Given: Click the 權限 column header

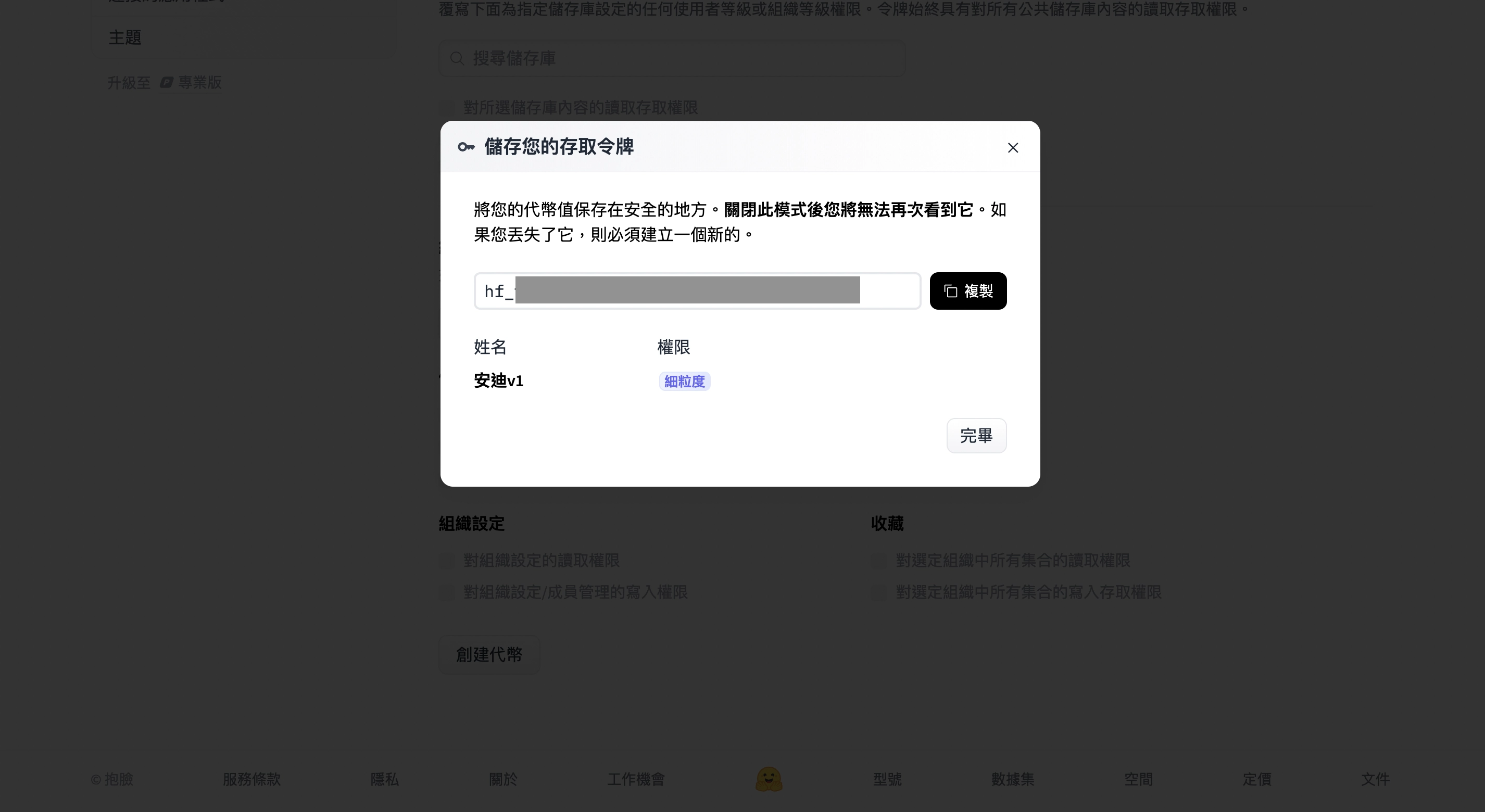Looking at the screenshot, I should point(673,347).
